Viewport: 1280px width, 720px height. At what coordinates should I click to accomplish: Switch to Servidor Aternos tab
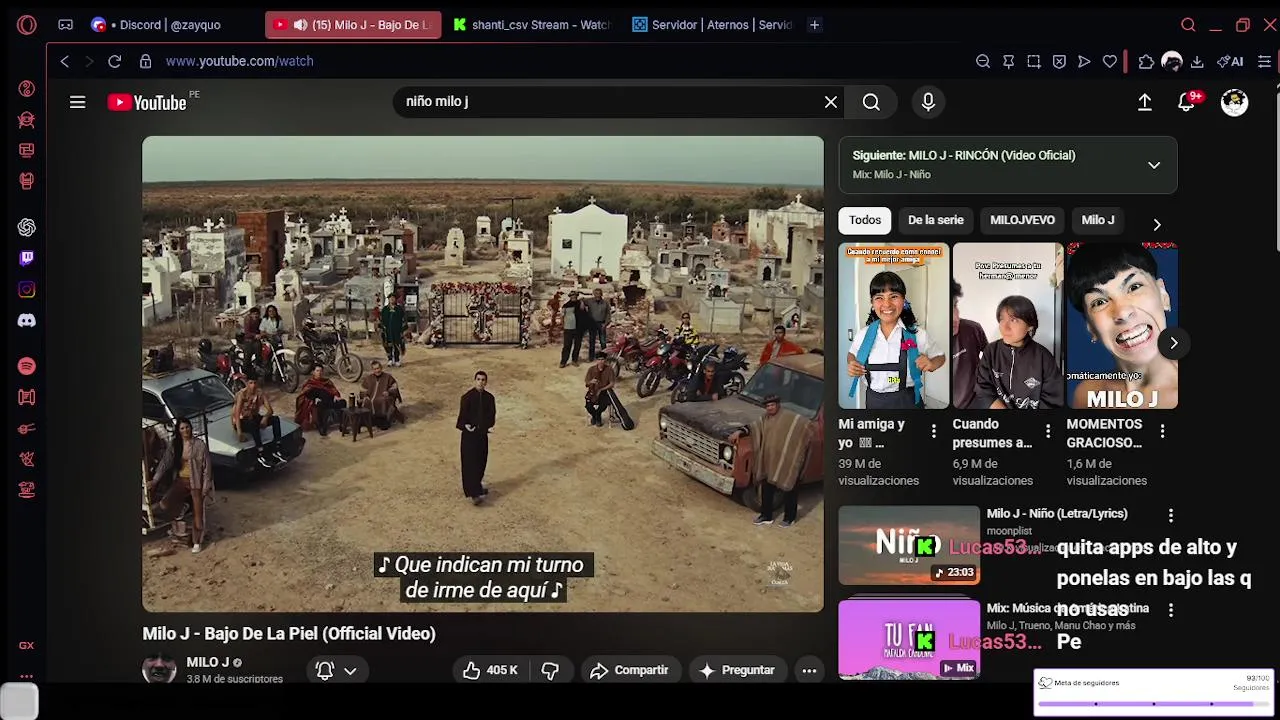[x=712, y=25]
